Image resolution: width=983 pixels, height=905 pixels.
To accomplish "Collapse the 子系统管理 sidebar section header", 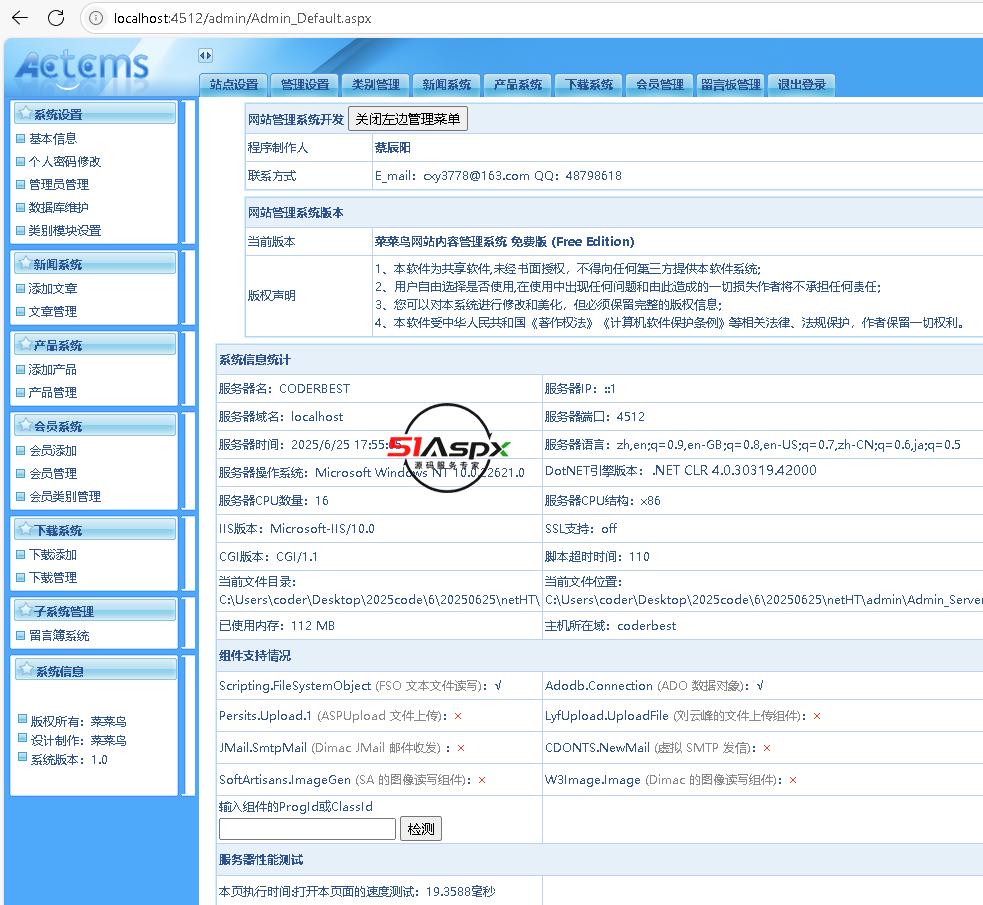I will (95, 610).
